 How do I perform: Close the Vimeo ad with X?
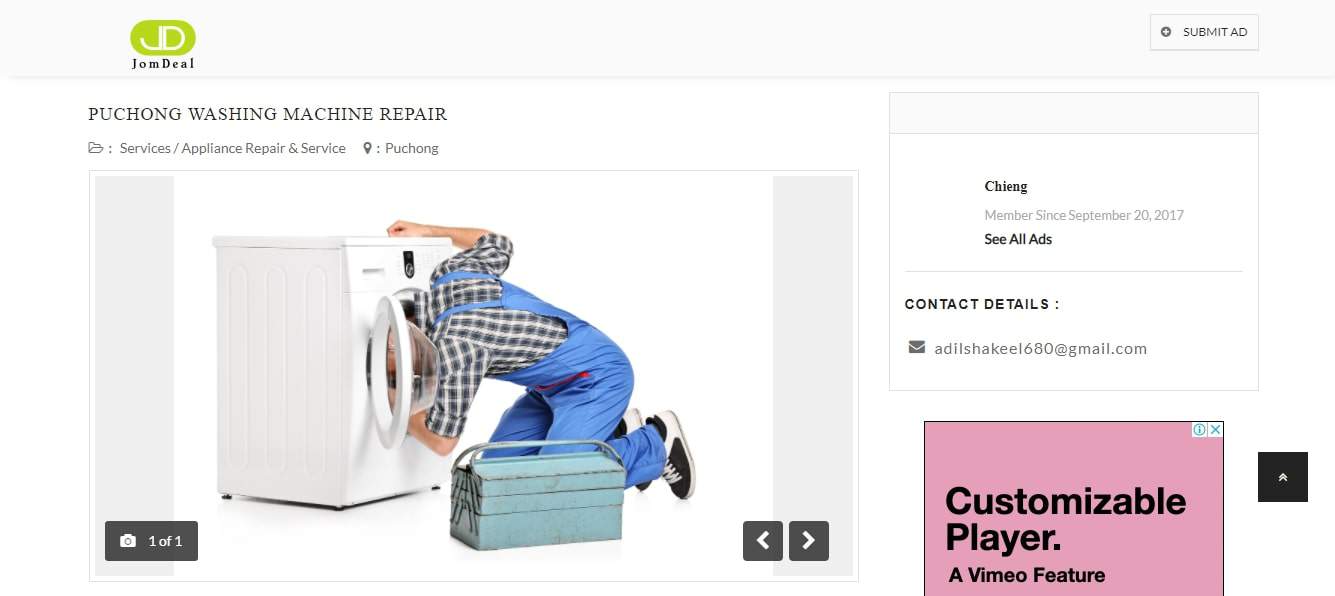pos(1216,429)
